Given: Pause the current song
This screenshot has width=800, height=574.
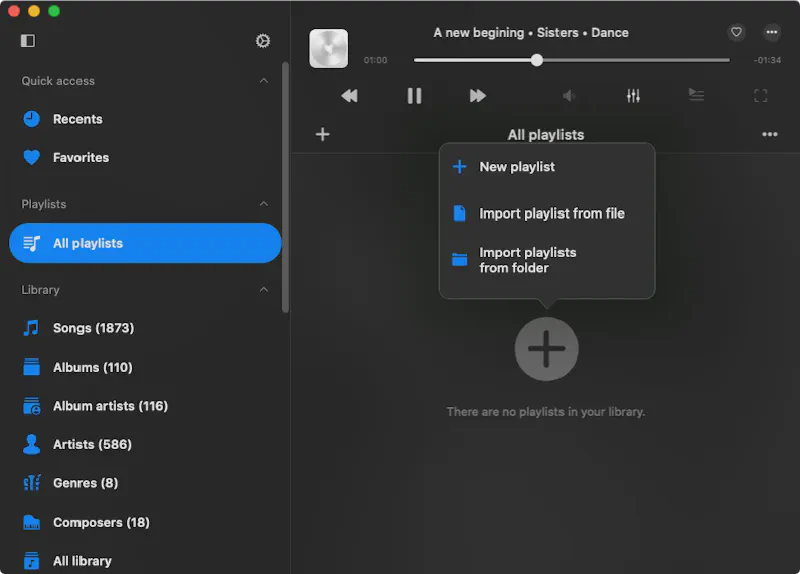Looking at the screenshot, I should tap(414, 96).
